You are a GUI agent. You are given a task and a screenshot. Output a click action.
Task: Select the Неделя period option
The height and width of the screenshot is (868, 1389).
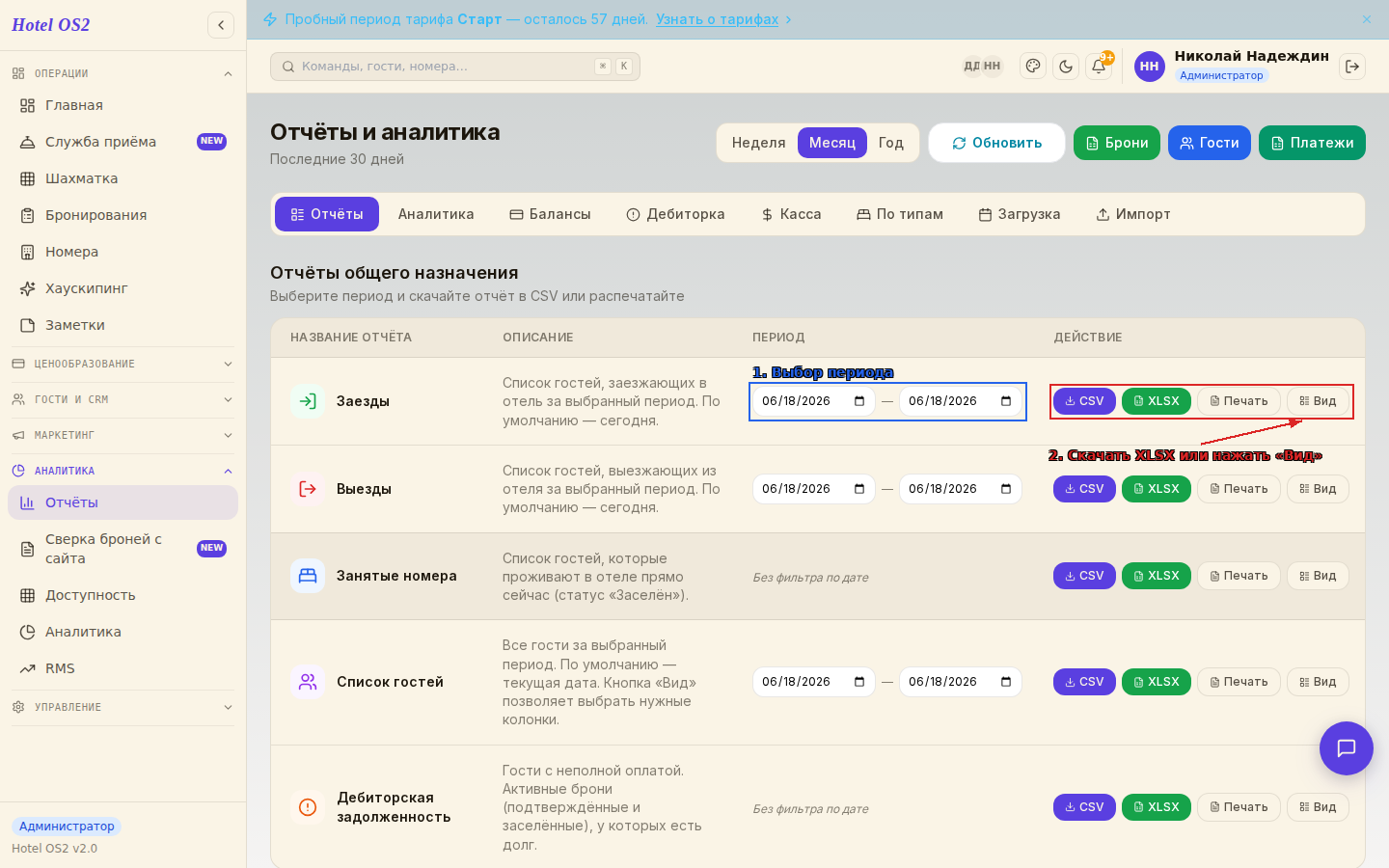tap(758, 143)
